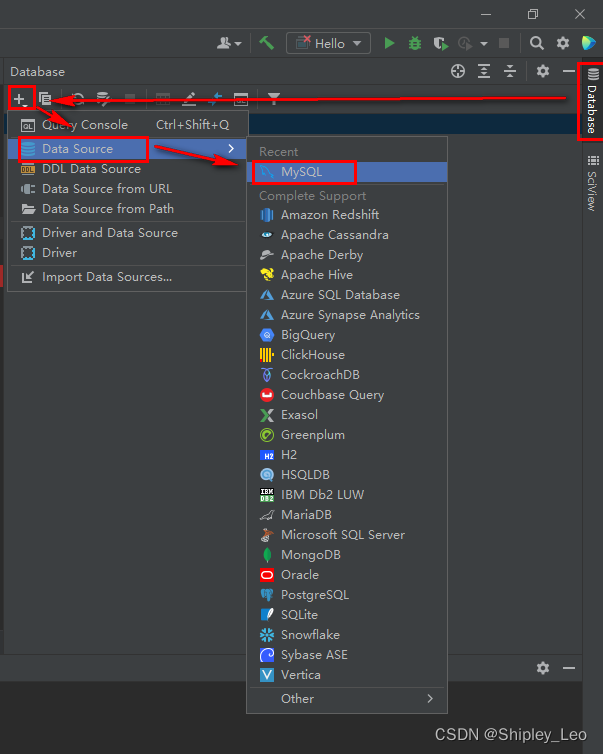
Task: Hide the Database panel with minus icon
Action: pos(569,72)
